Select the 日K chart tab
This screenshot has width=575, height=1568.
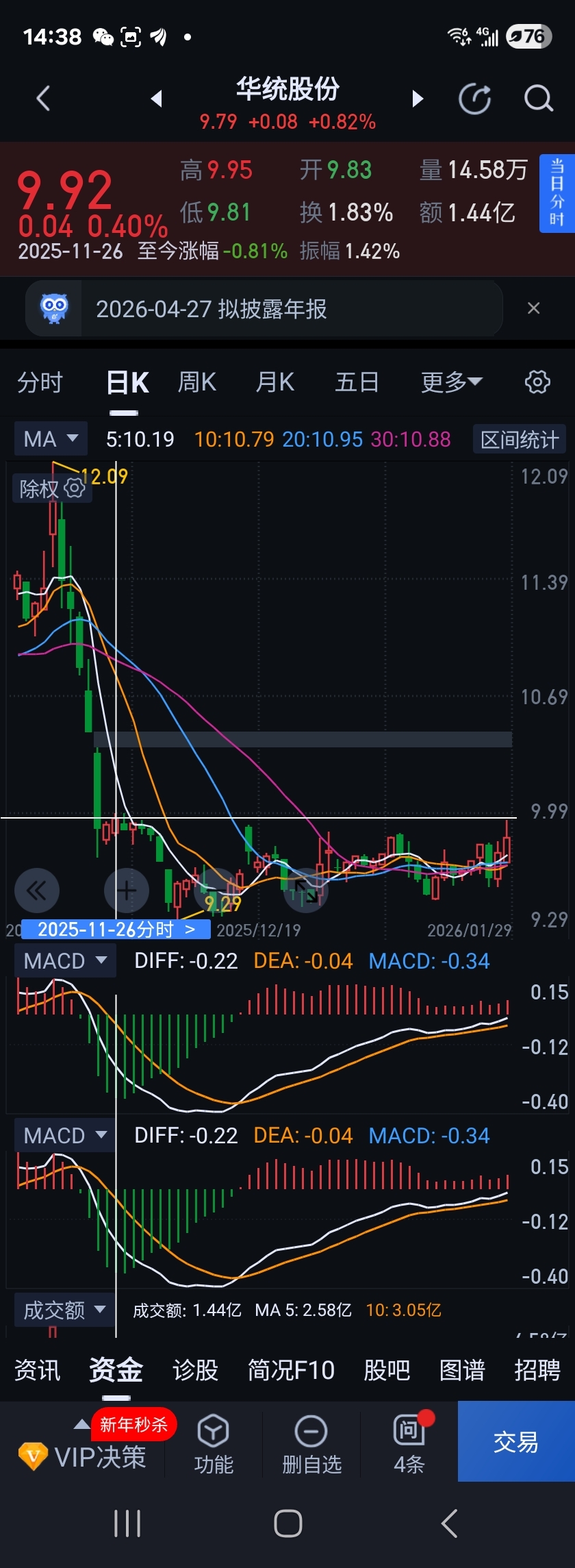pos(127,382)
